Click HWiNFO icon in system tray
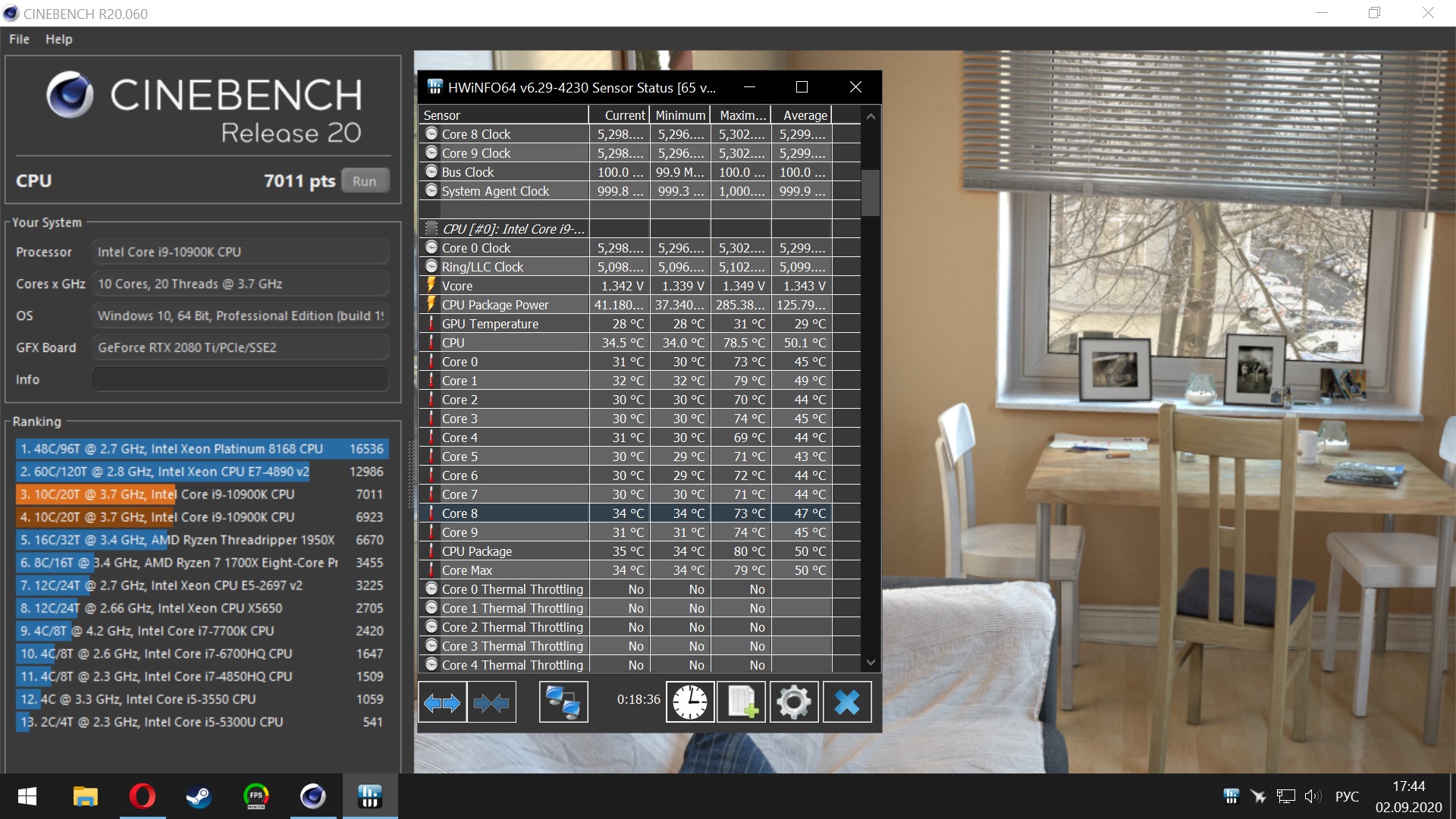1456x819 pixels. (x=1231, y=796)
